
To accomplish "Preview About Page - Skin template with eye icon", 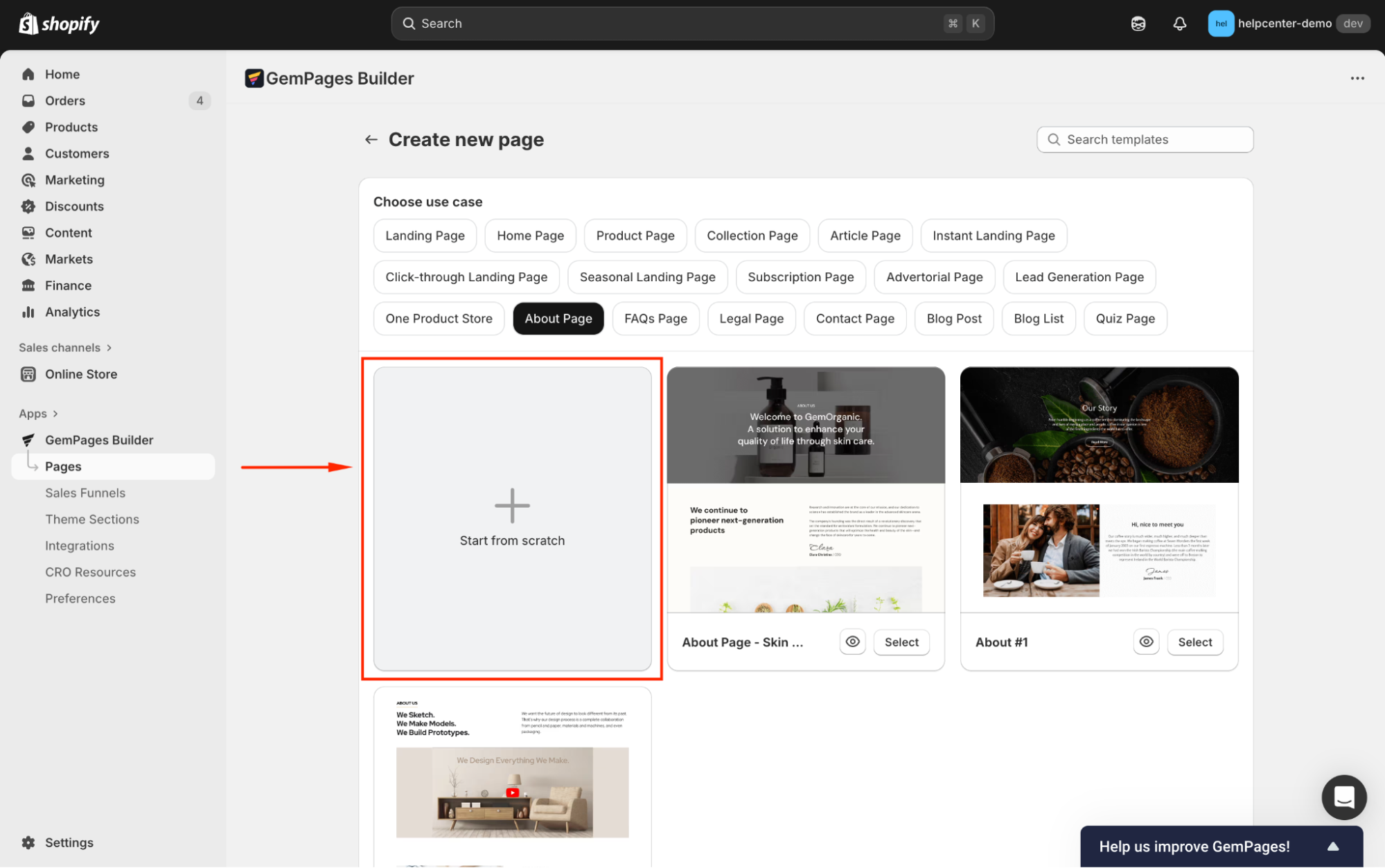I will [x=852, y=641].
